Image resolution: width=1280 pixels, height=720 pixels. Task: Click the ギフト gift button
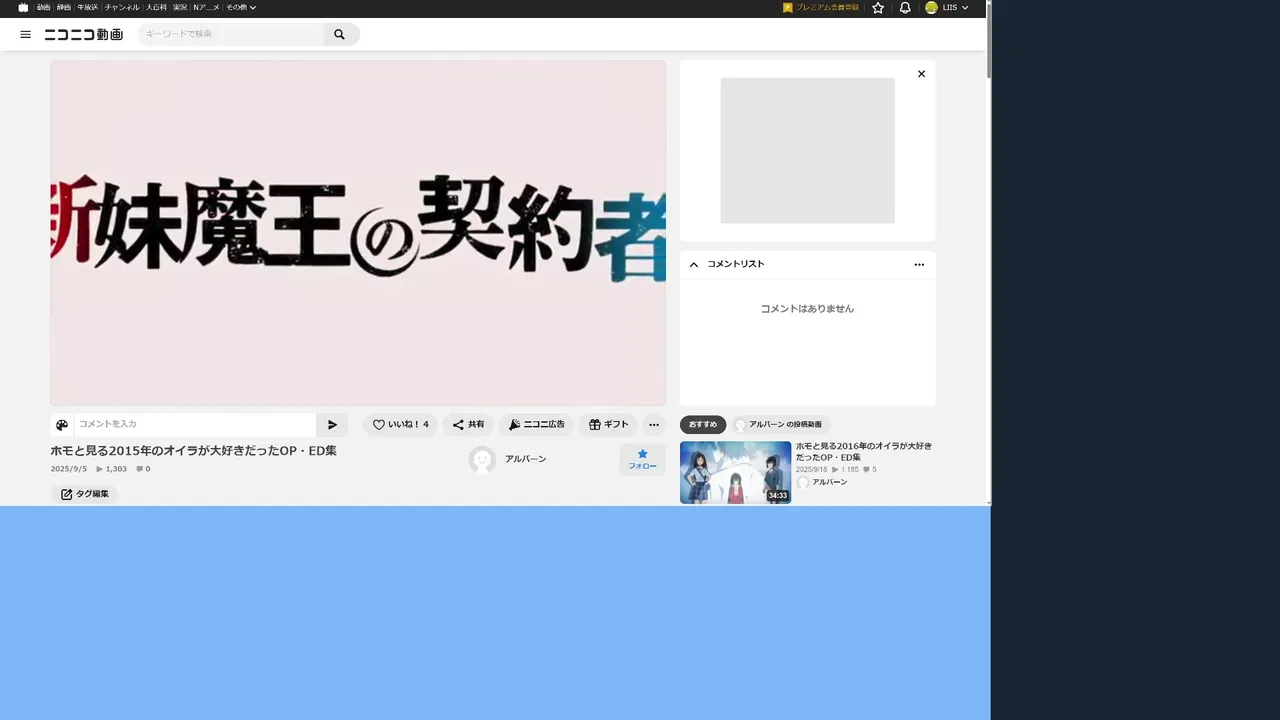coord(608,425)
